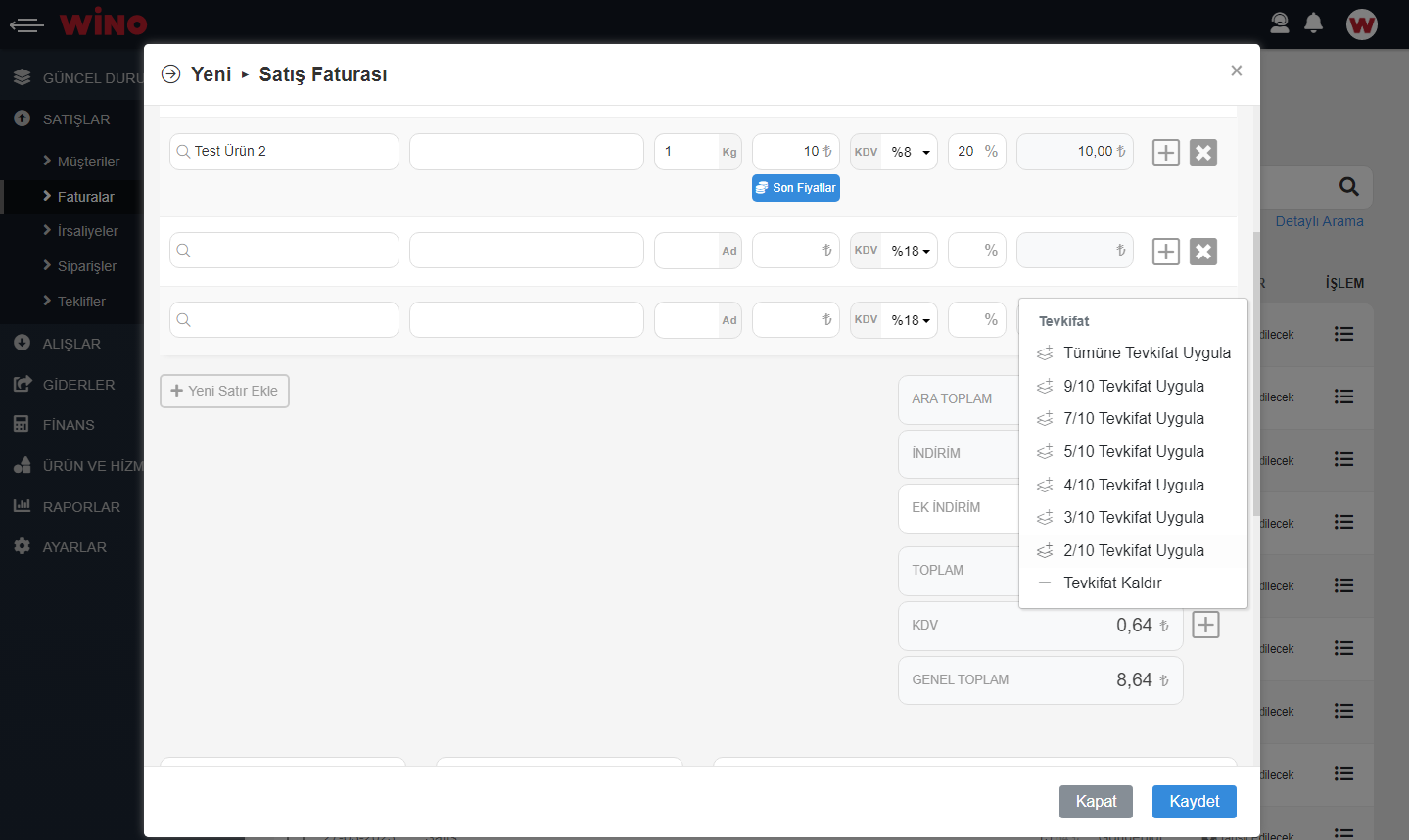Apply 2/10 Tevkifat Uygula
The height and width of the screenshot is (840, 1409).
pos(1133,550)
